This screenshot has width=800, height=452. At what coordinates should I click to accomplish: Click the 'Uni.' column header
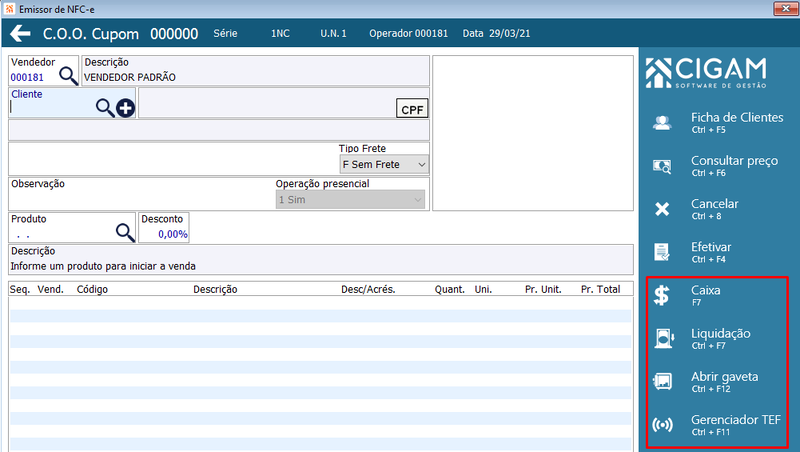[x=483, y=289]
